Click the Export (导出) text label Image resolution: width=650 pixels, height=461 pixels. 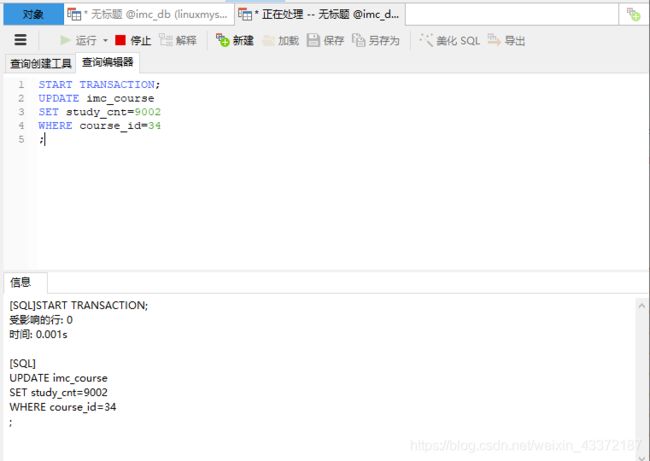[515, 41]
